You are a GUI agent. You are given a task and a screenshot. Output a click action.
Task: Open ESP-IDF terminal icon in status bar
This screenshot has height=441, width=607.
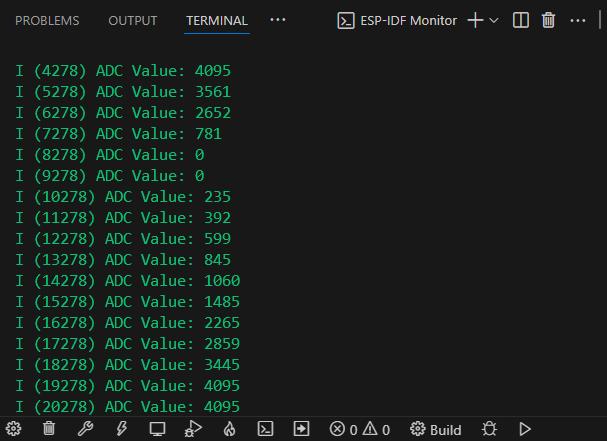(265, 429)
